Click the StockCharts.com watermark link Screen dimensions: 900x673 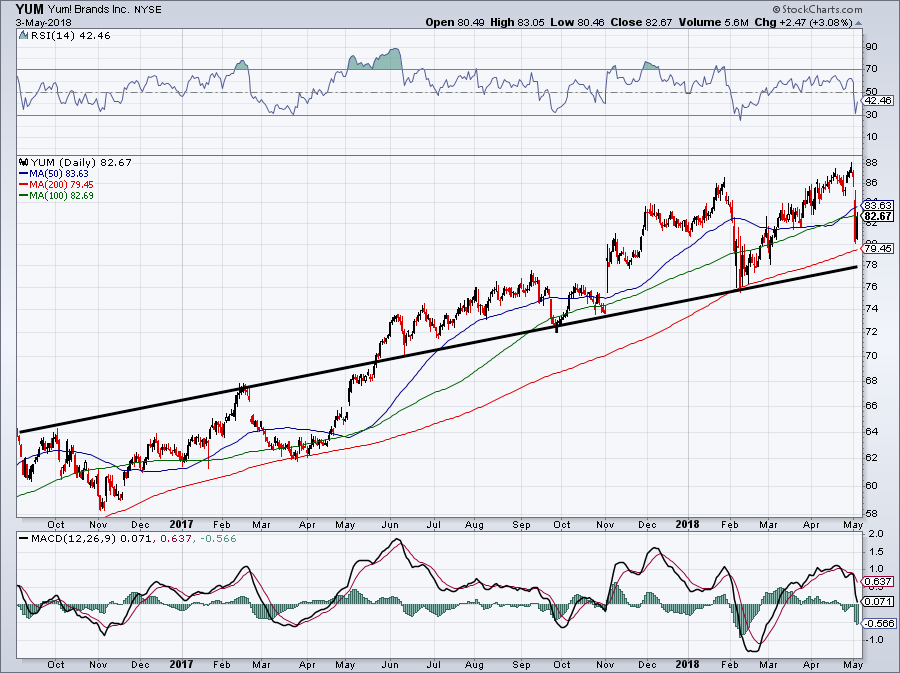(x=821, y=9)
